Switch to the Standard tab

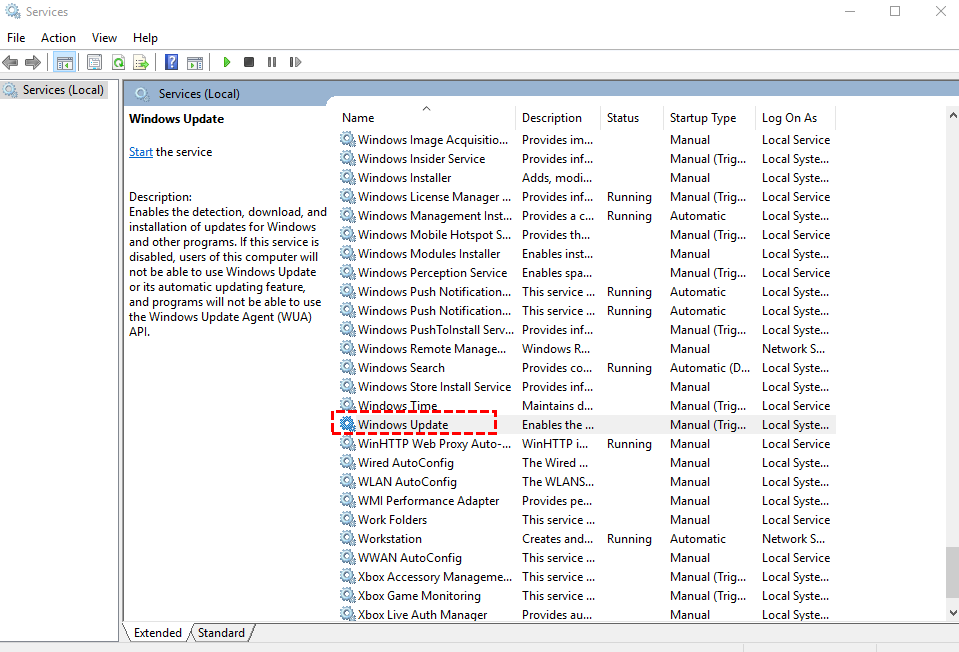221,633
